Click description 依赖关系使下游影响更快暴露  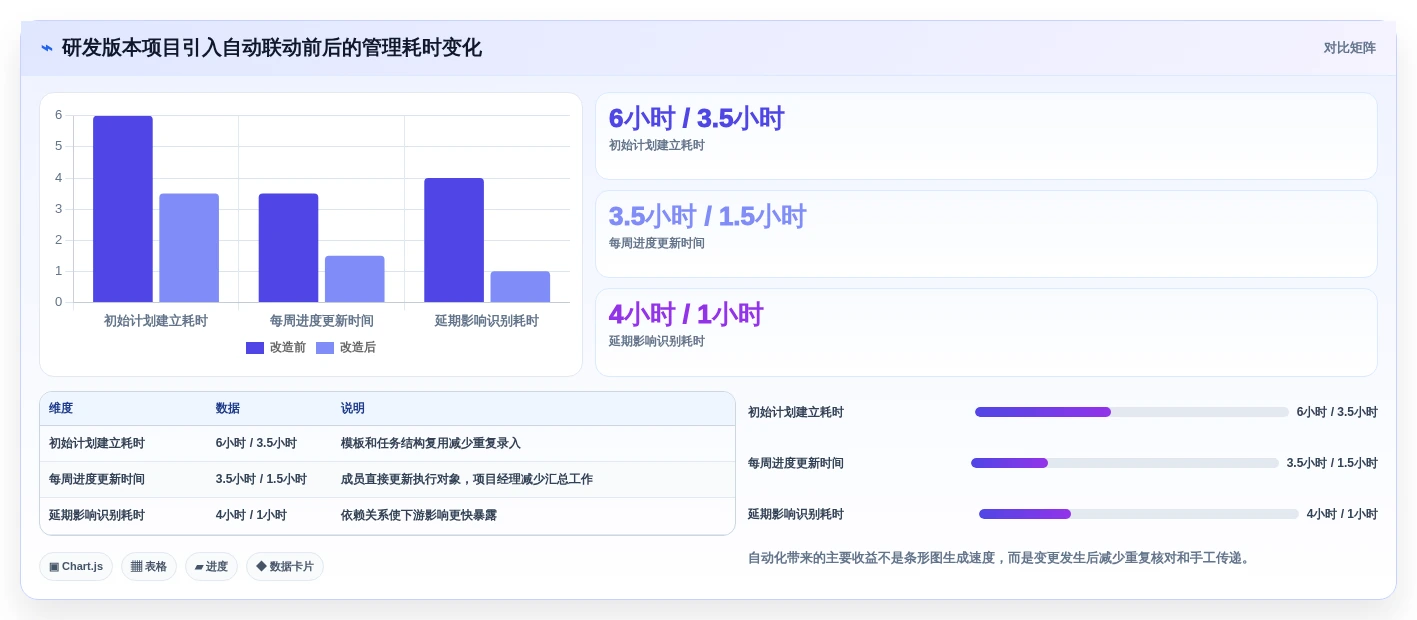419,515
